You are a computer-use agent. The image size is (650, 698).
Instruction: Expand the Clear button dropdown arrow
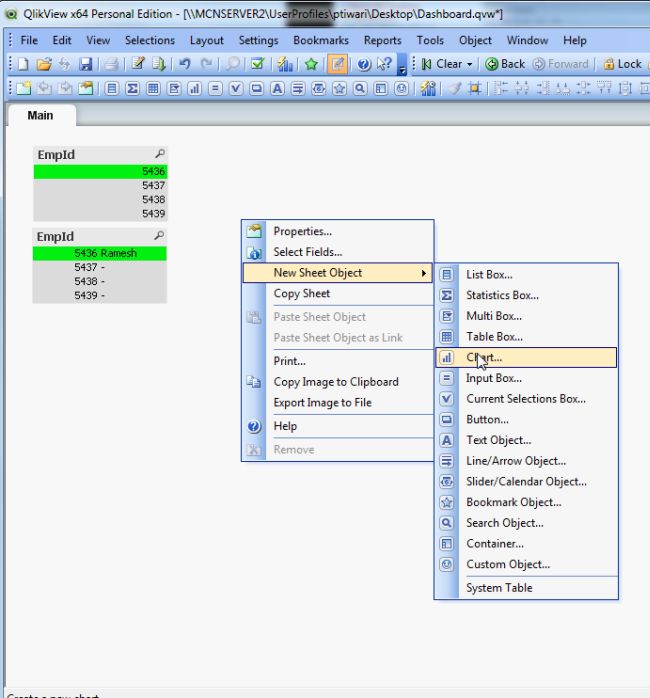tap(469, 65)
